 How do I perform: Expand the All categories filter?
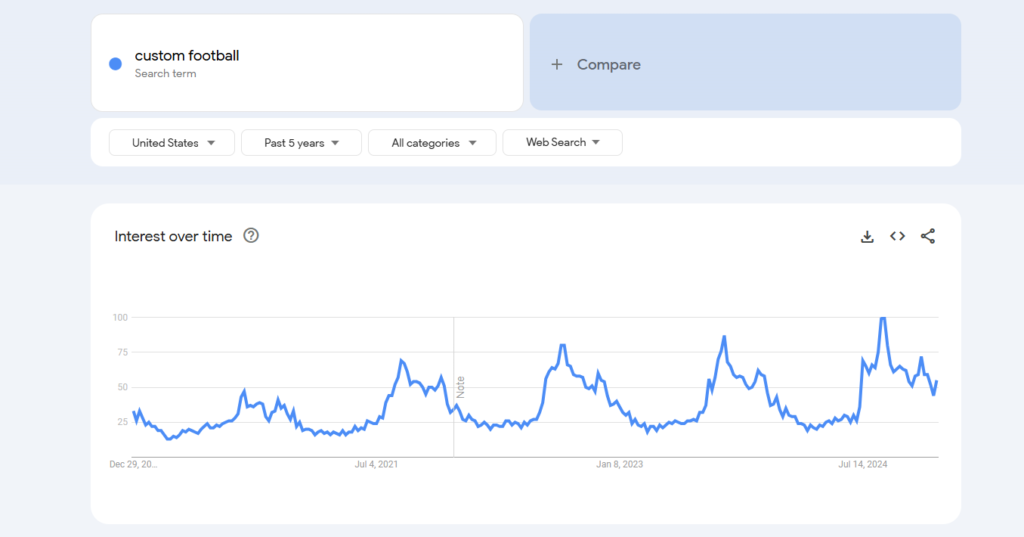coord(432,143)
